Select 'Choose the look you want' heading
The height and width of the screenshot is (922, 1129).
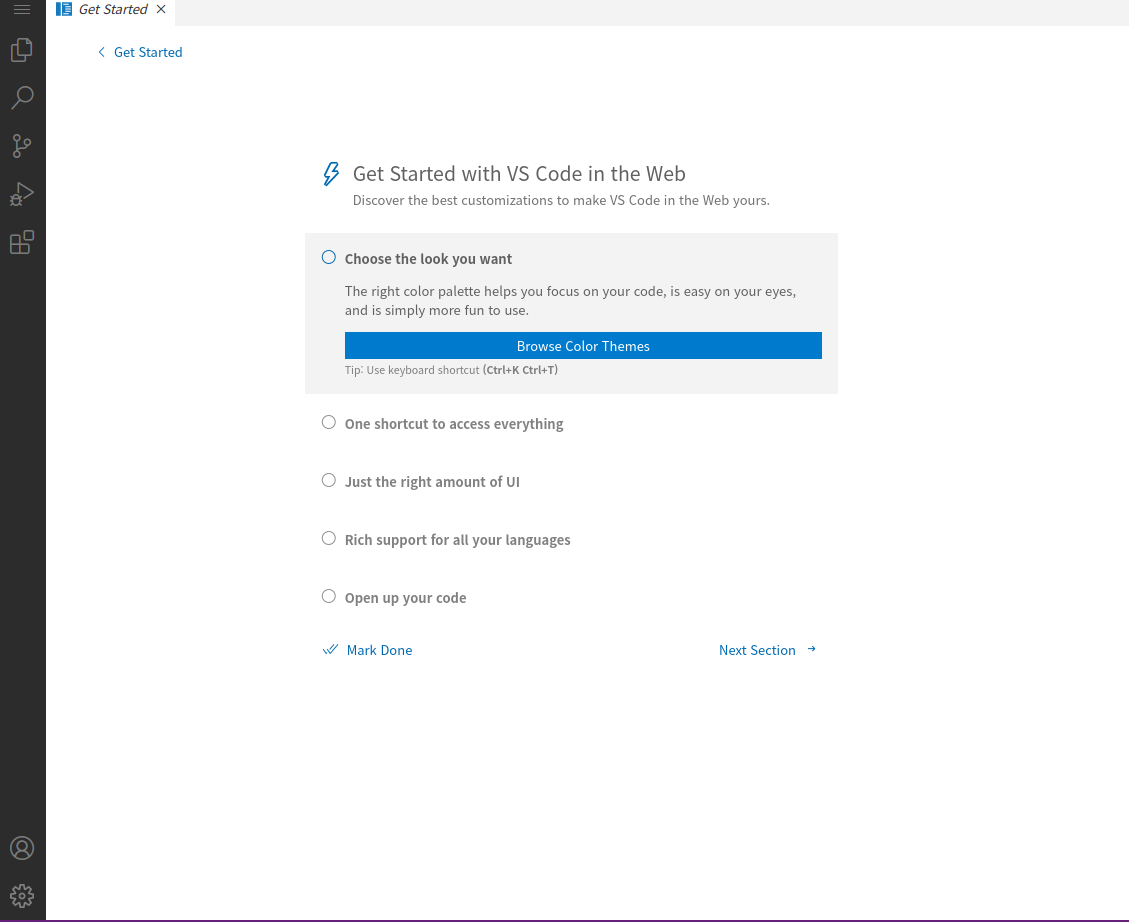coord(428,259)
